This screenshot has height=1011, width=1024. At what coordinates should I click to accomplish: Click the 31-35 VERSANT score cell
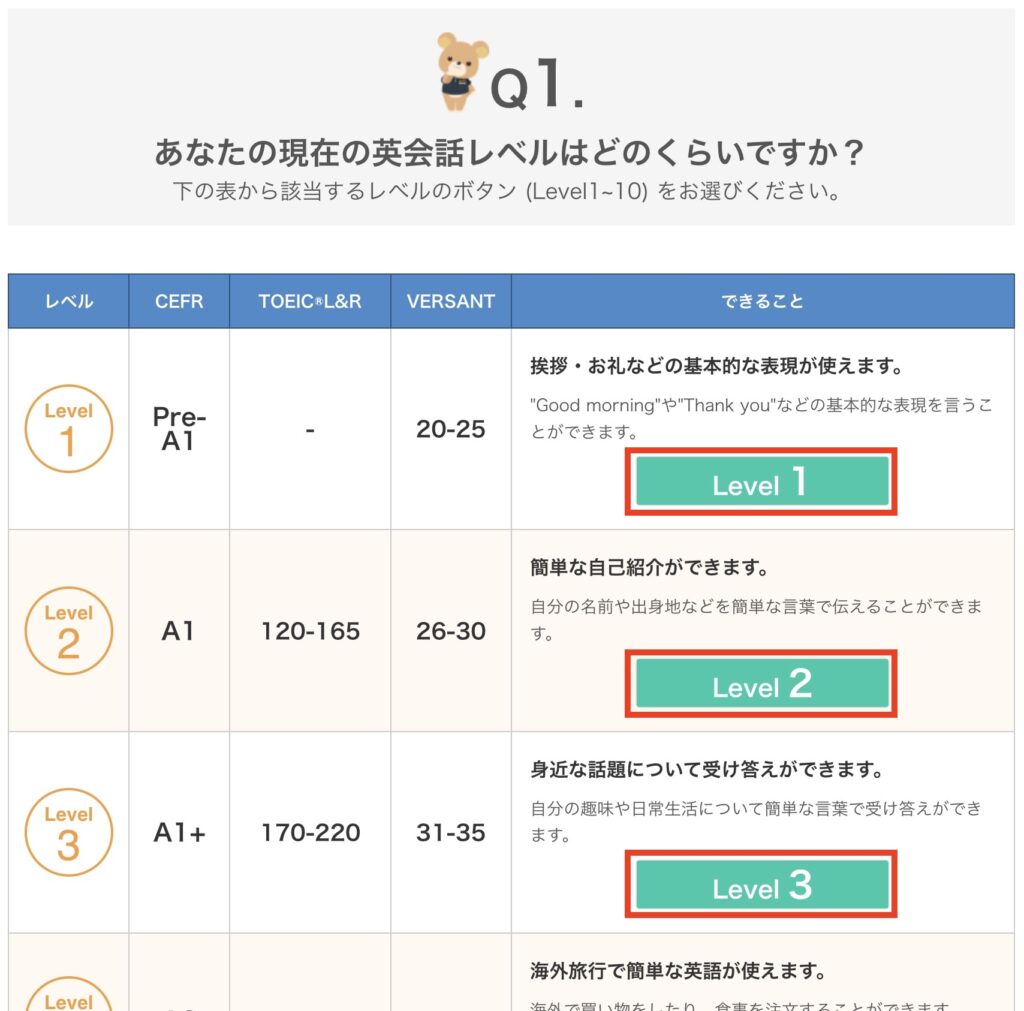click(x=450, y=831)
